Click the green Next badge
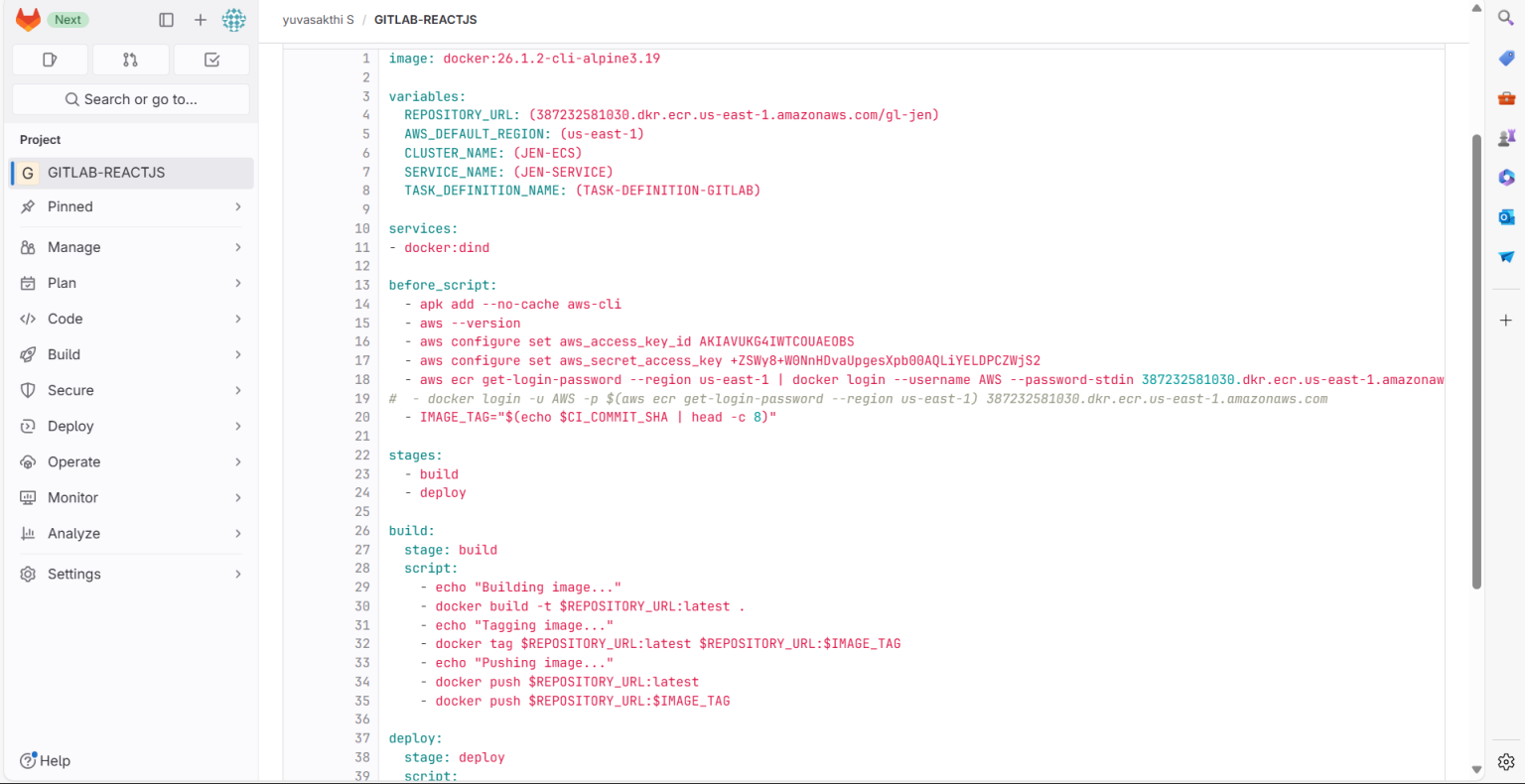 tap(68, 19)
